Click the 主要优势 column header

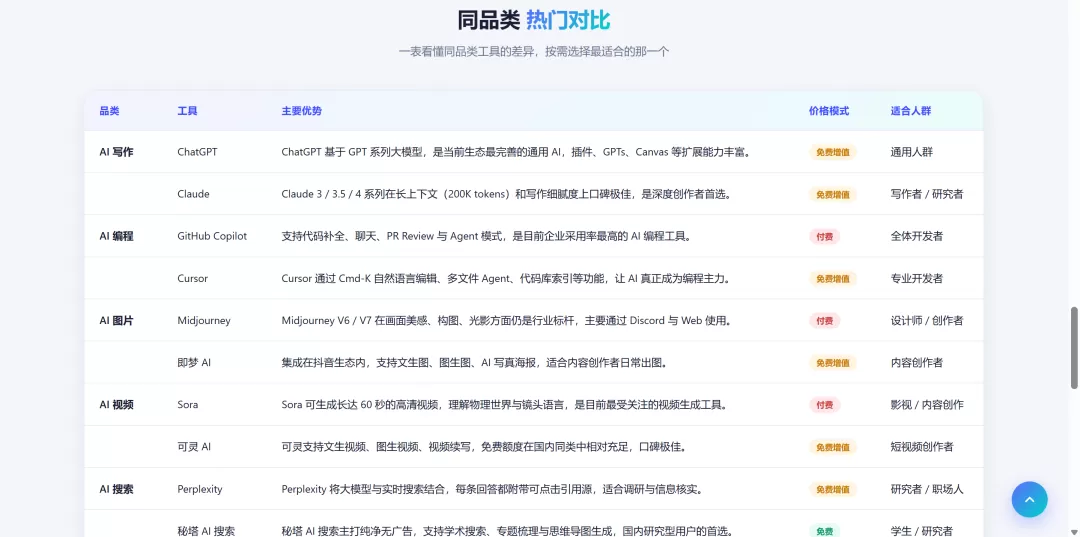coord(302,111)
